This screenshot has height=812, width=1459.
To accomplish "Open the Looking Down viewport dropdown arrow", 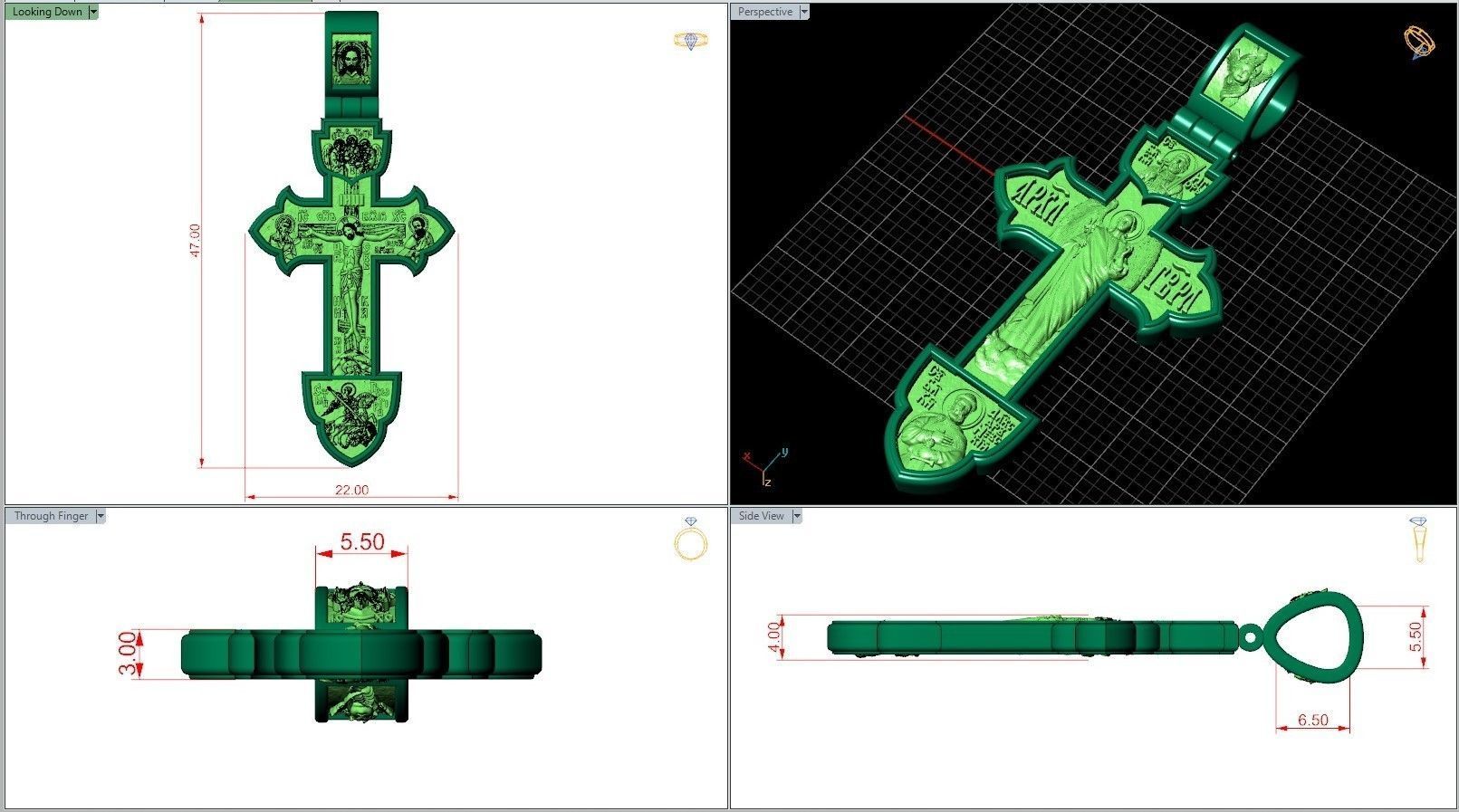I will tap(93, 12).
